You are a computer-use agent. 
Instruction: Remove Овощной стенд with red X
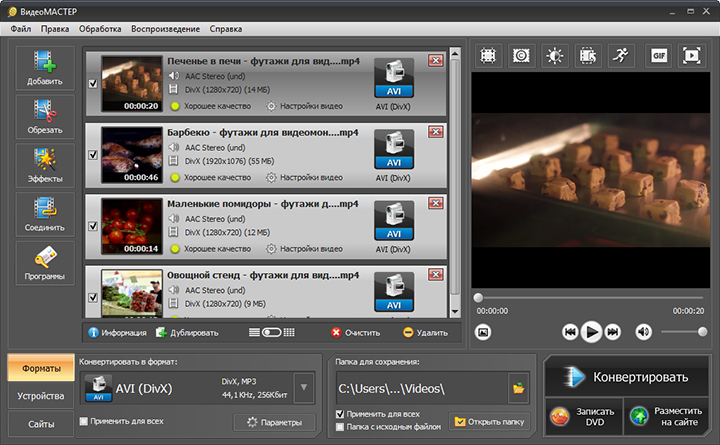(435, 275)
